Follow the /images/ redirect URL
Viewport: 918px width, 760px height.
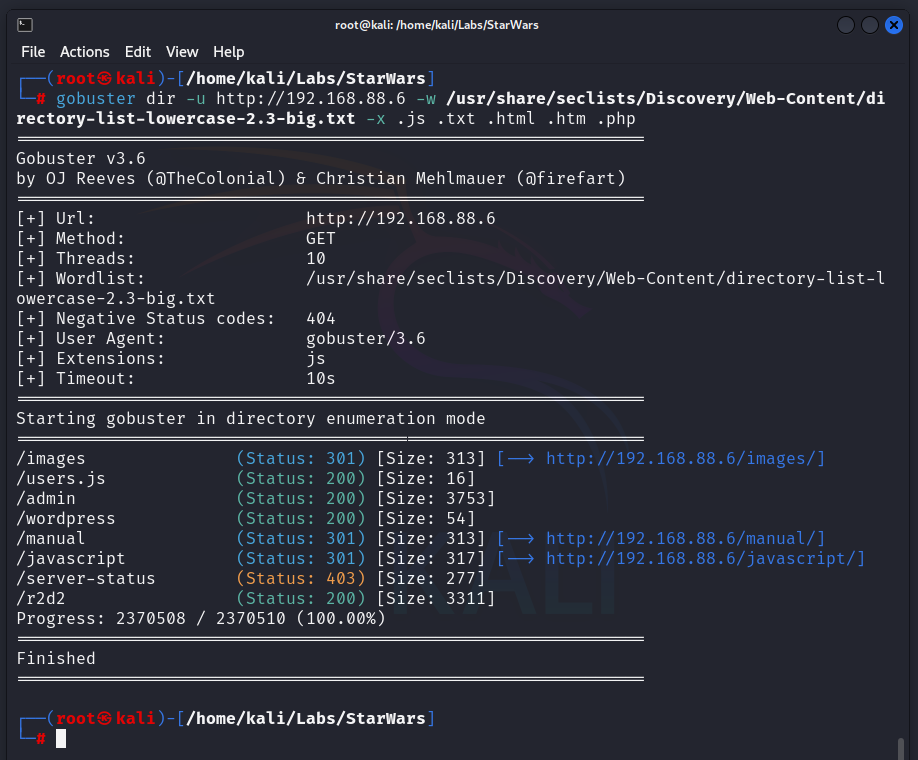(x=685, y=458)
